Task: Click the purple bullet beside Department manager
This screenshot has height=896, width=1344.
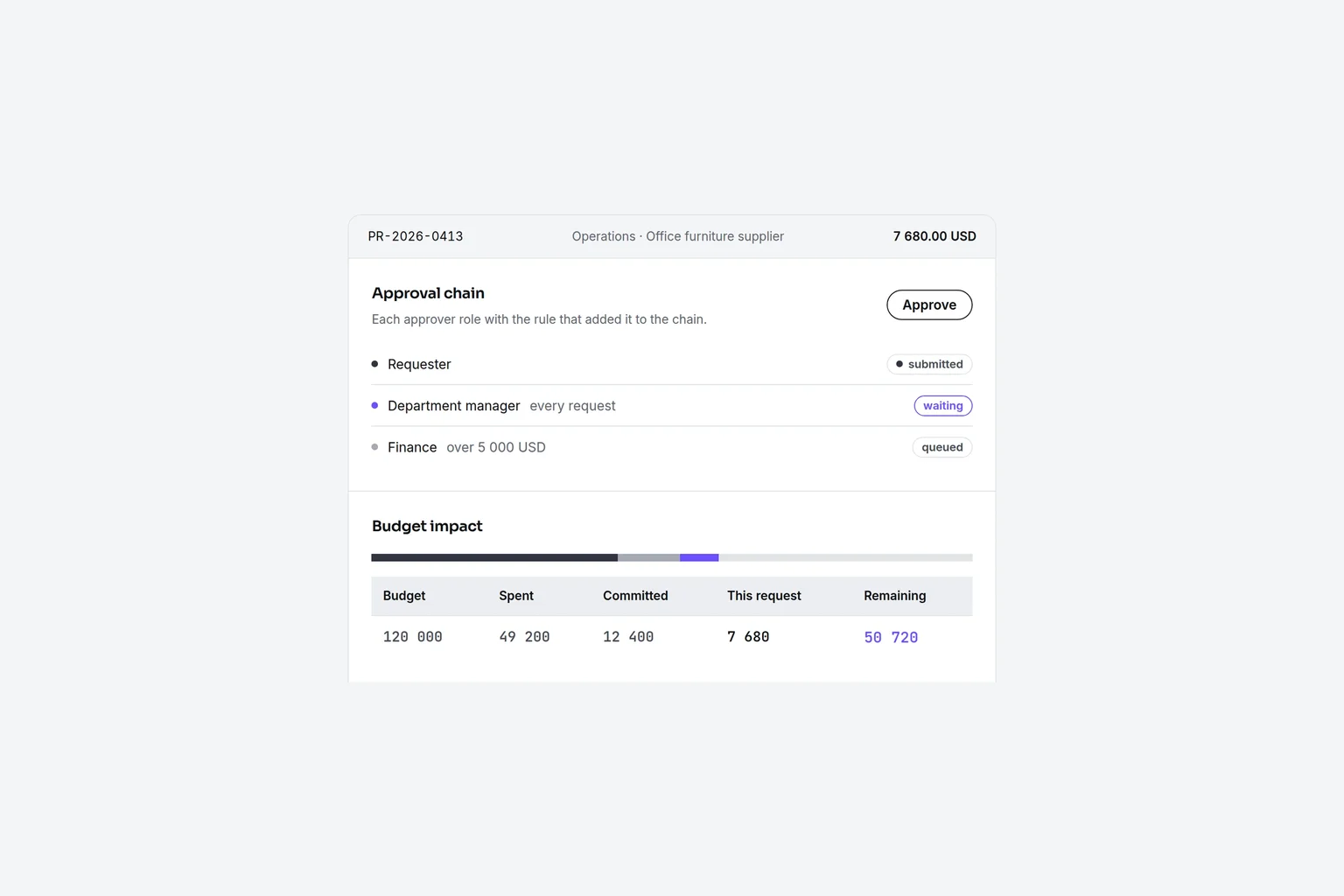Action: [374, 405]
